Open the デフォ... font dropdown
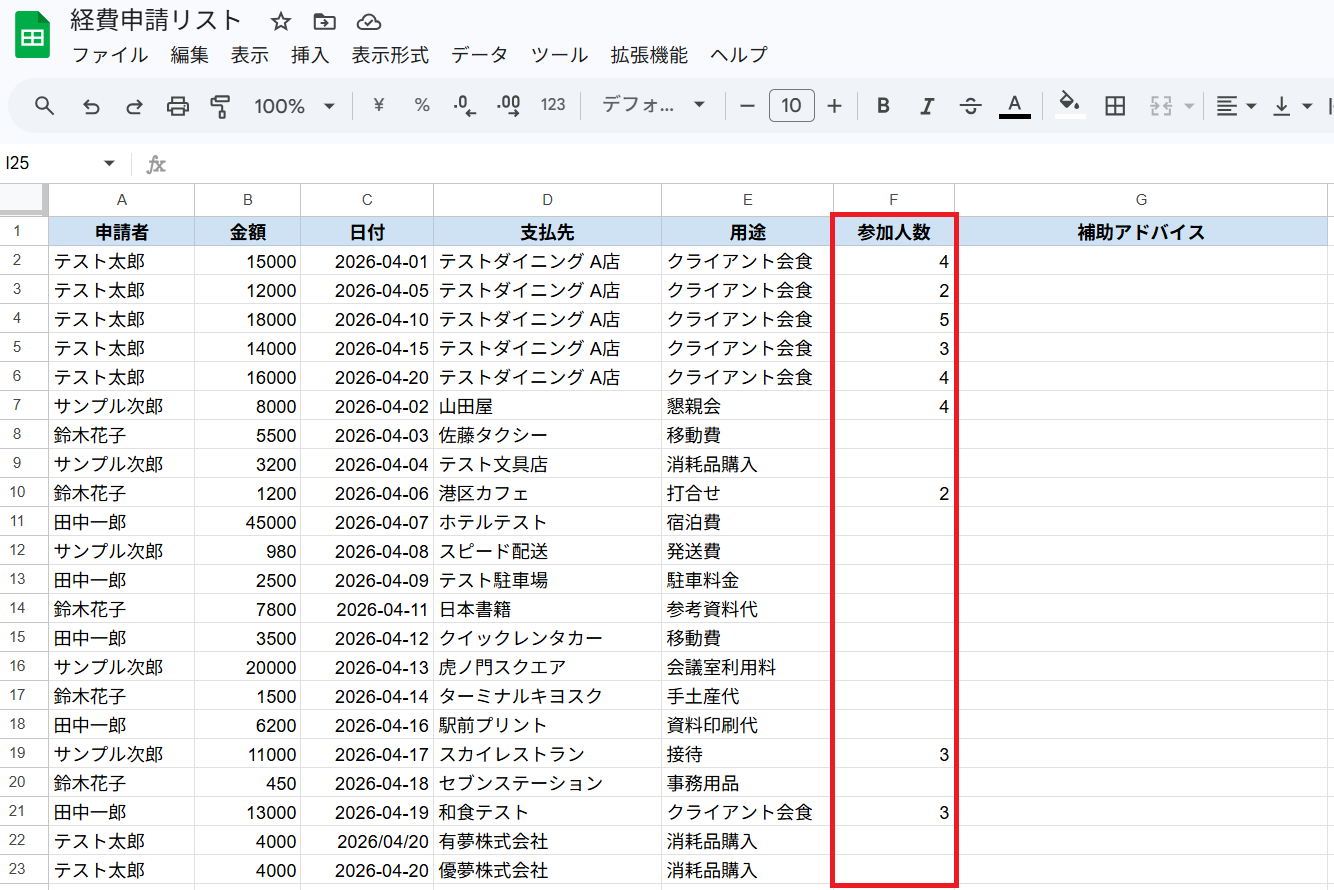 653,105
